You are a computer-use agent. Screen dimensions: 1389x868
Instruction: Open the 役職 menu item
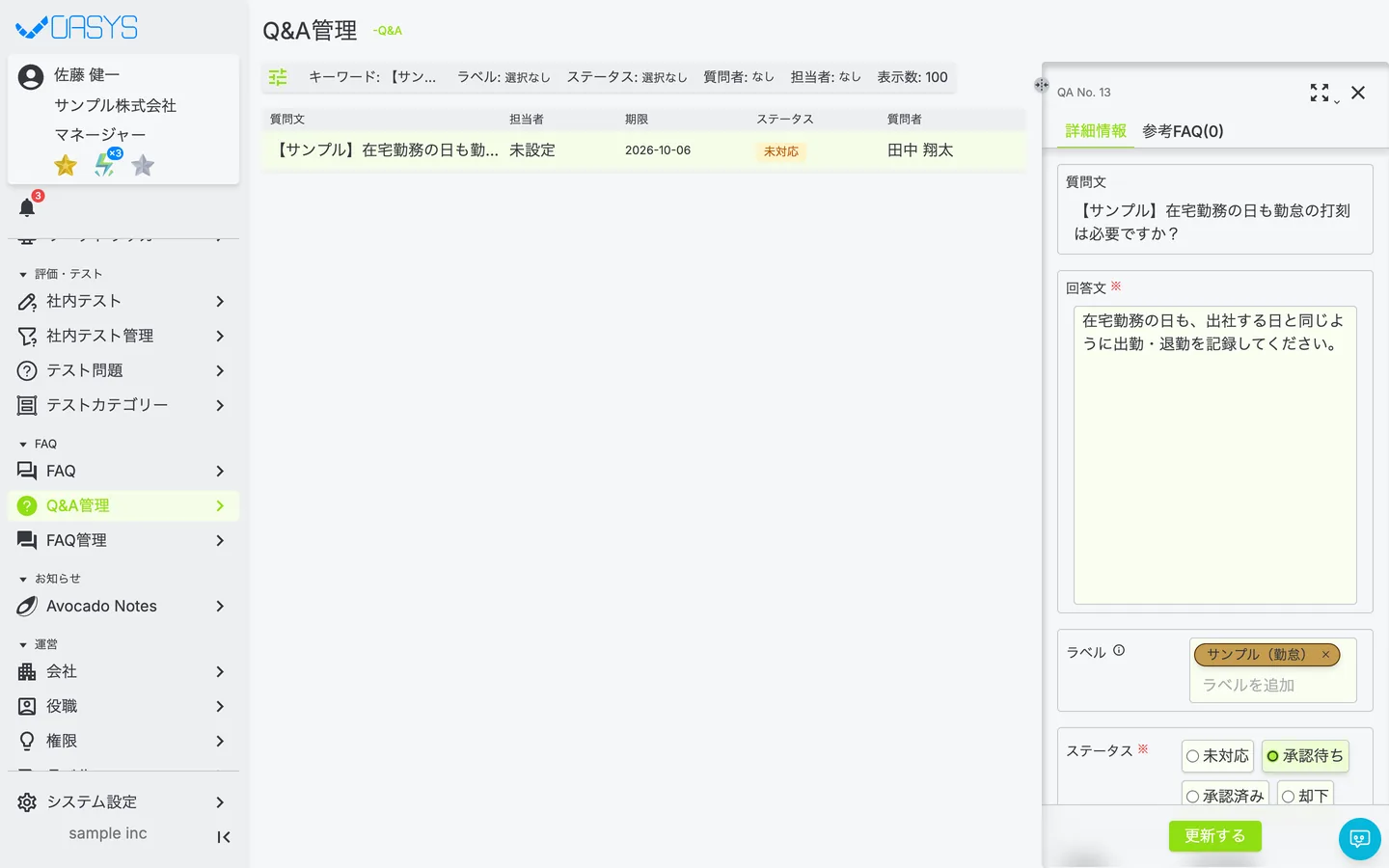[123, 706]
